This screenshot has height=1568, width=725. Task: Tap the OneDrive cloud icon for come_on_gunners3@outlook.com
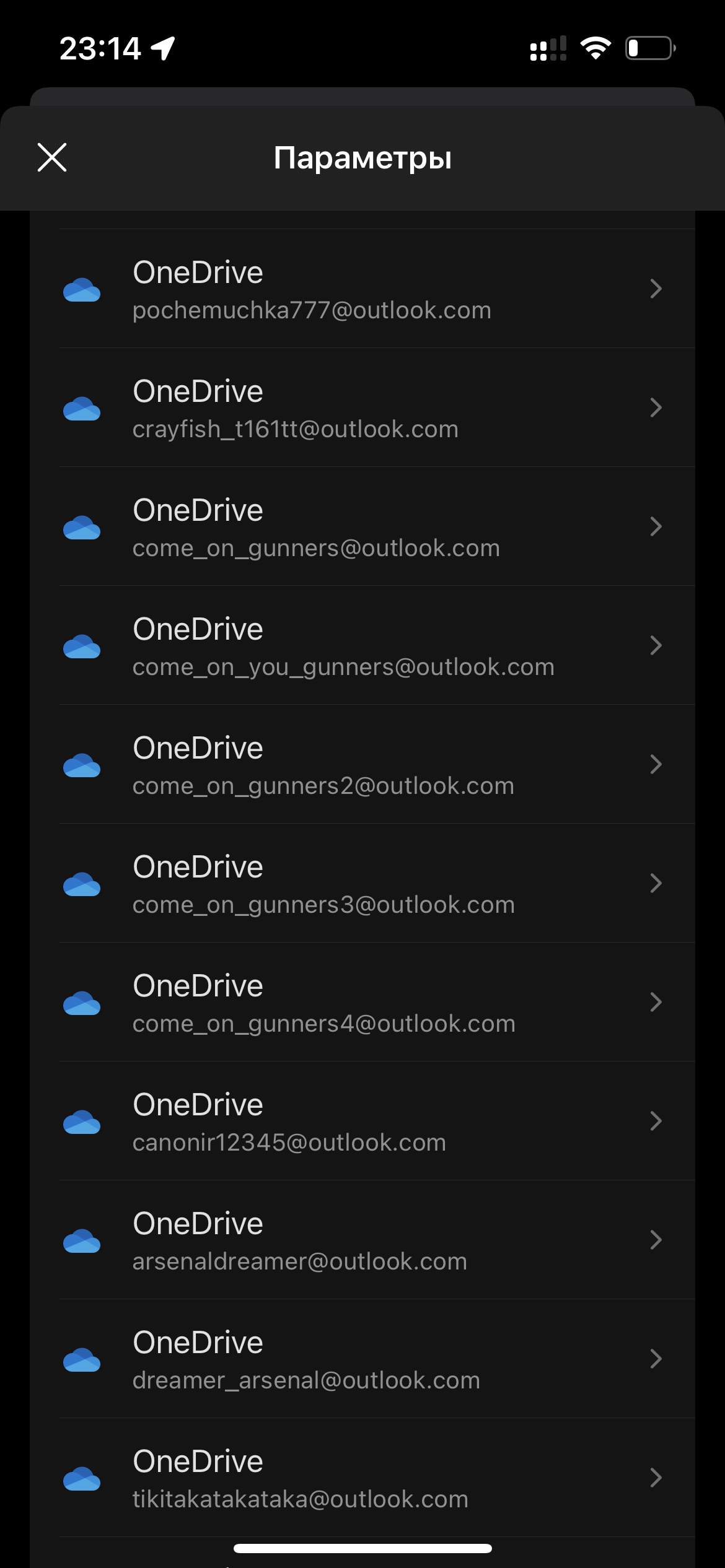click(x=82, y=884)
